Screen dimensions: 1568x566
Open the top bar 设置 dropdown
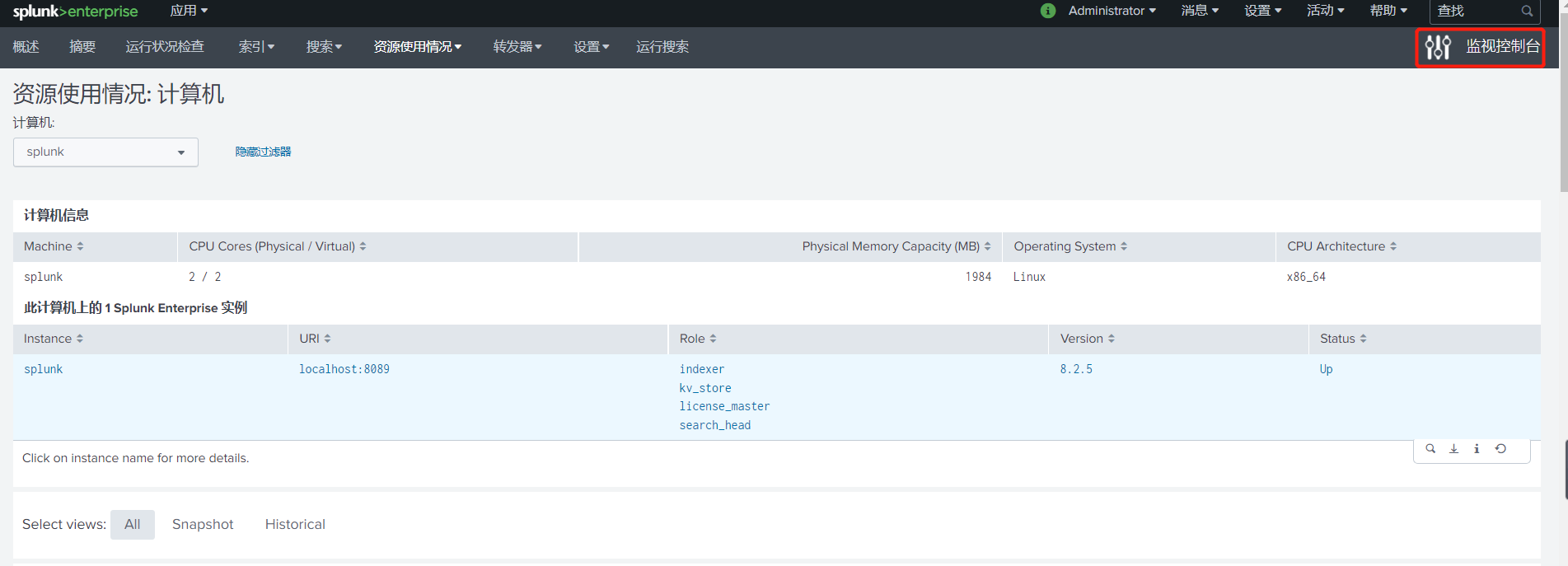1263,11
